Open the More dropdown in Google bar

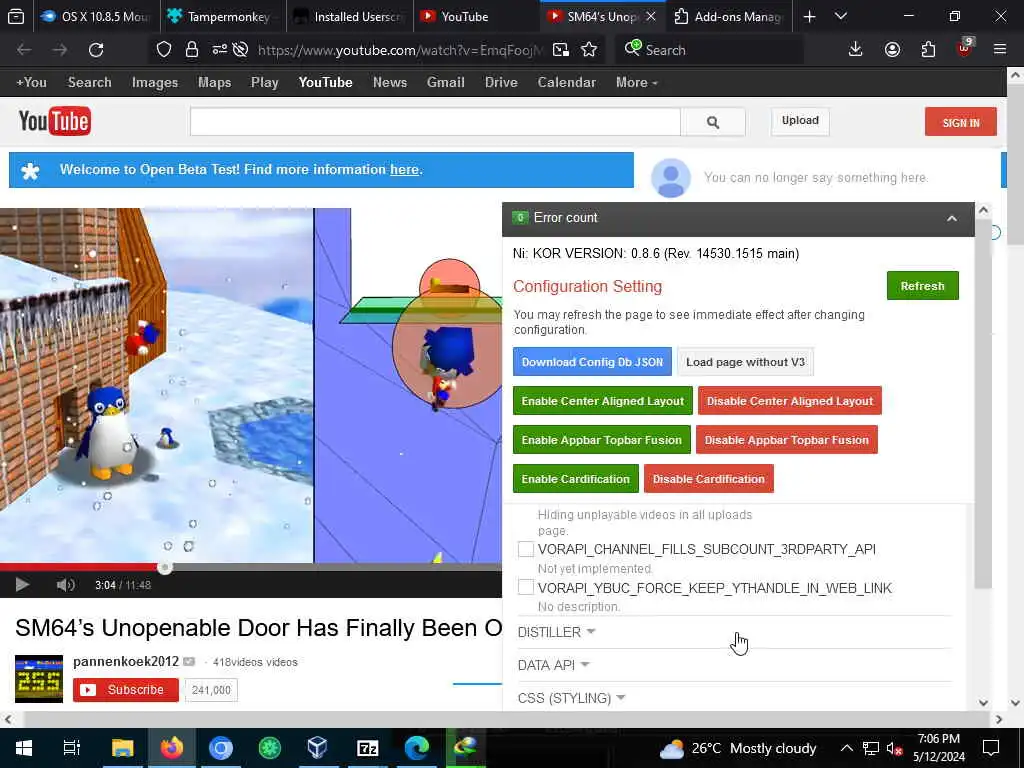pyautogui.click(x=636, y=82)
